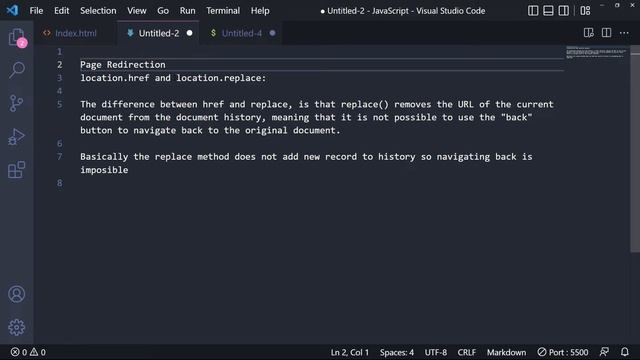This screenshot has width=640, height=360.
Task: Click Port : 5500 Live Server indicator
Action: tap(563, 352)
